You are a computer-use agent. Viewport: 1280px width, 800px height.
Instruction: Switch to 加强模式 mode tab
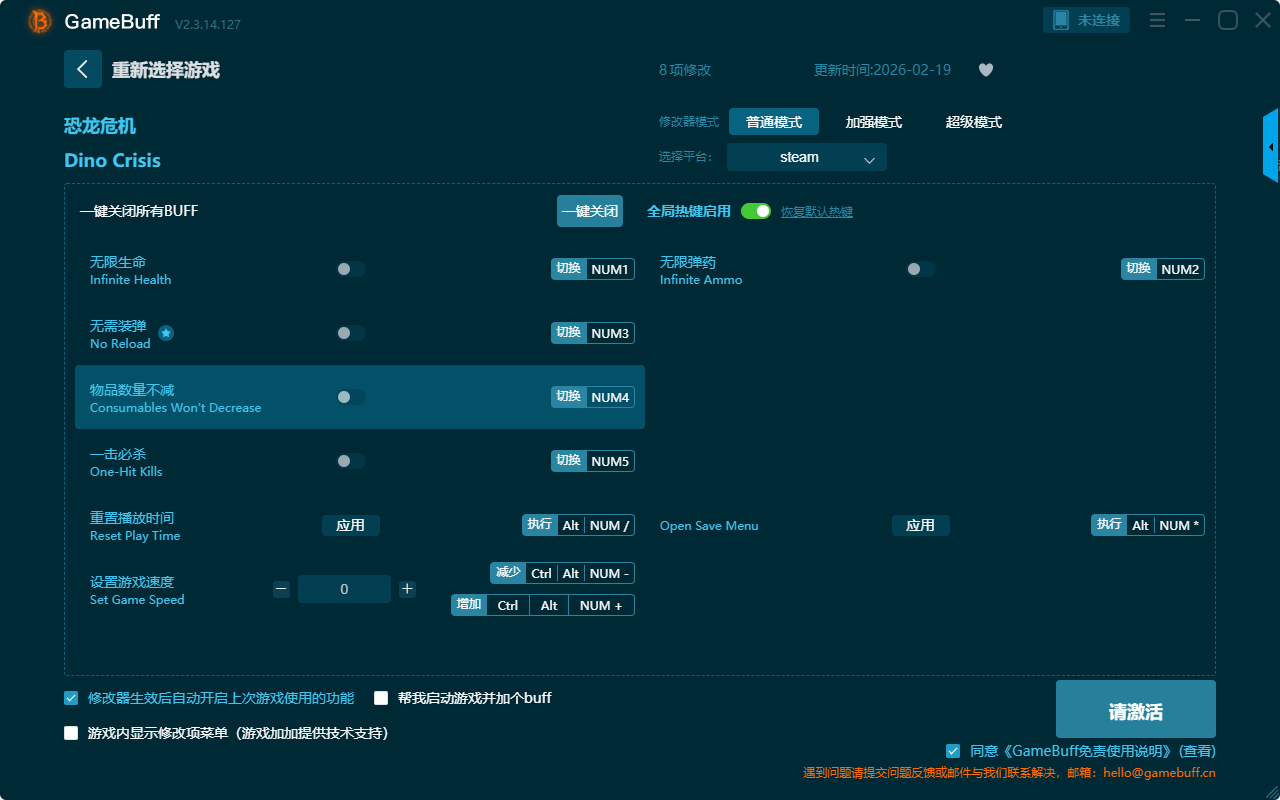pos(873,122)
